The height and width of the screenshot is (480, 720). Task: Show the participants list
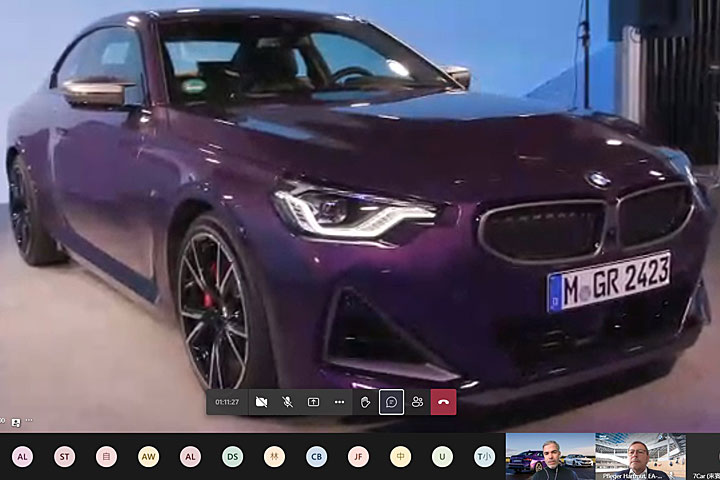(x=417, y=402)
